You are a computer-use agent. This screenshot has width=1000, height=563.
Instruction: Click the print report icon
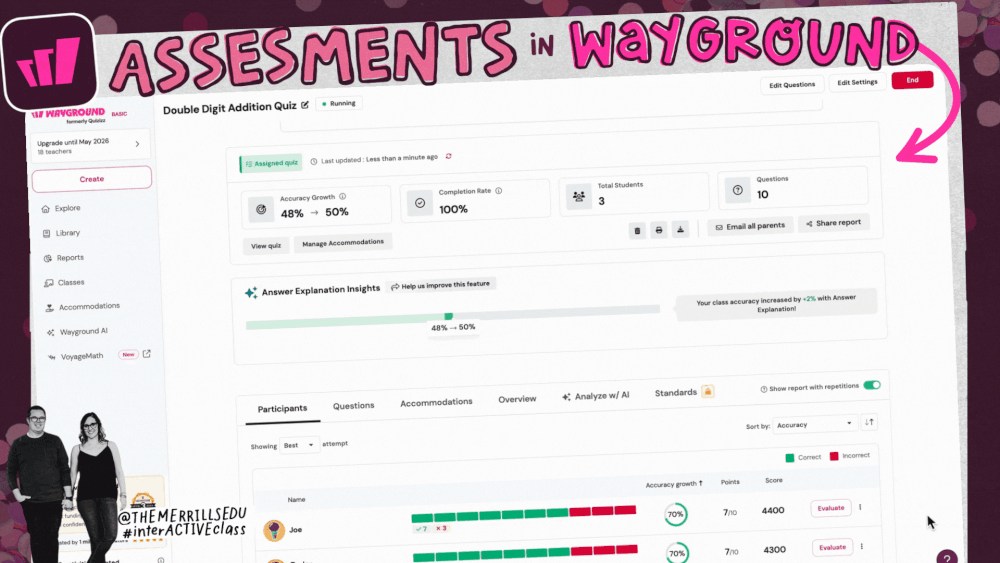[x=659, y=230]
